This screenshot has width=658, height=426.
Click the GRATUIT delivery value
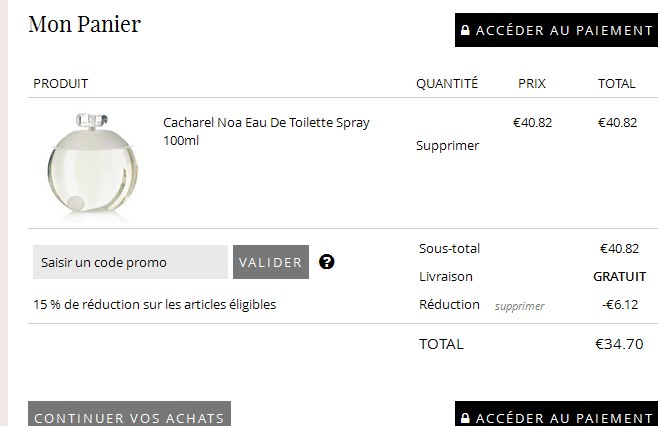pyautogui.click(x=619, y=276)
